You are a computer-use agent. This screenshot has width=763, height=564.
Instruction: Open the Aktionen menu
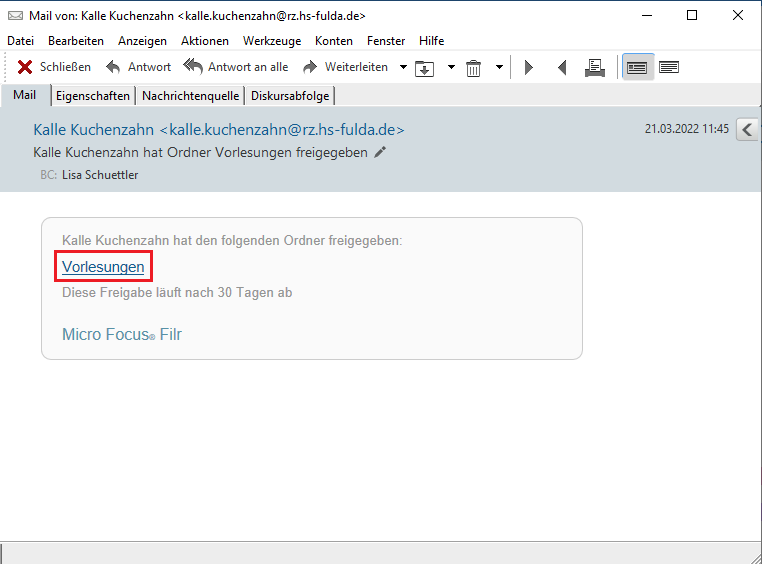[204, 41]
